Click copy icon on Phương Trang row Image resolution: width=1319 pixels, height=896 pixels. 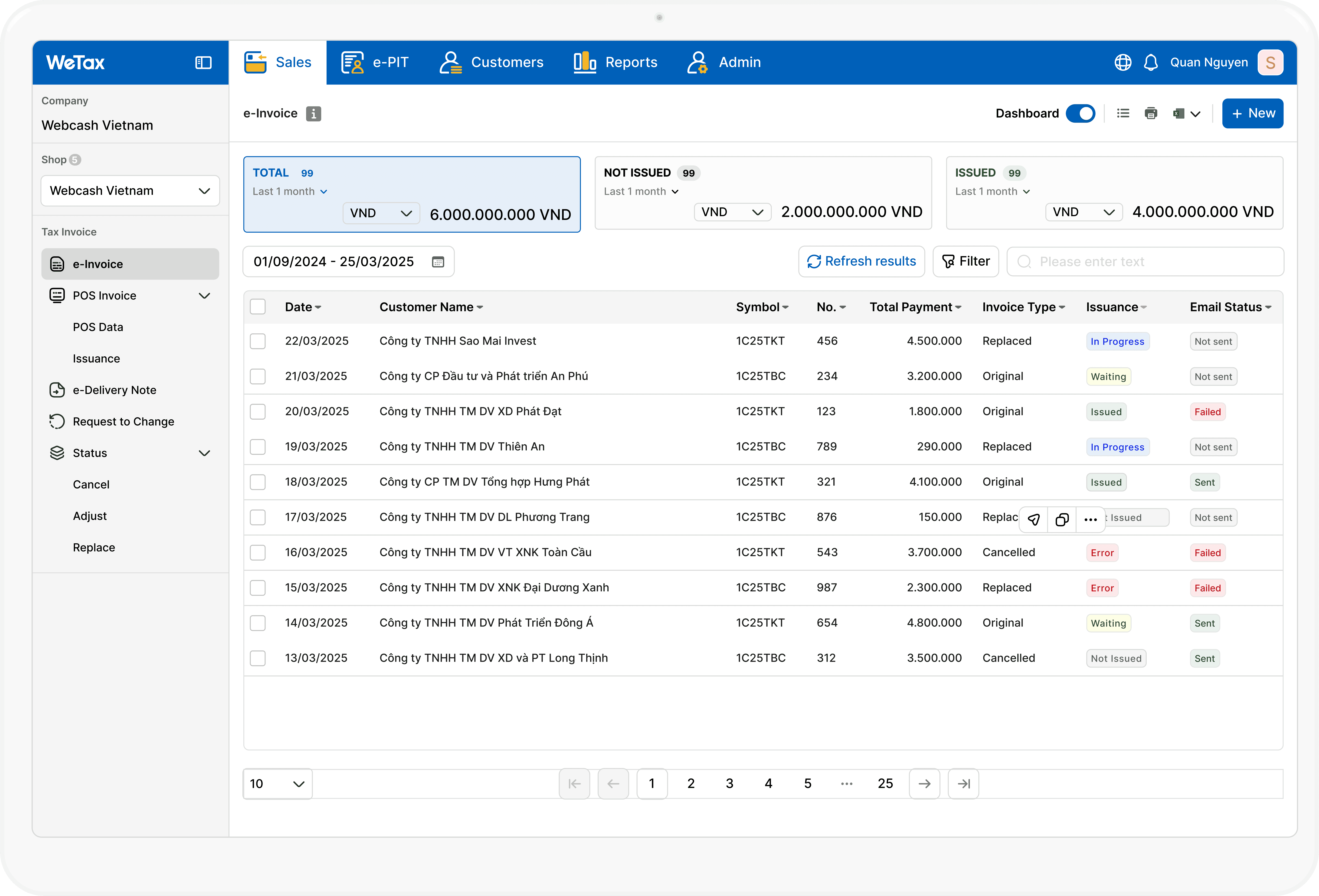[x=1062, y=519]
